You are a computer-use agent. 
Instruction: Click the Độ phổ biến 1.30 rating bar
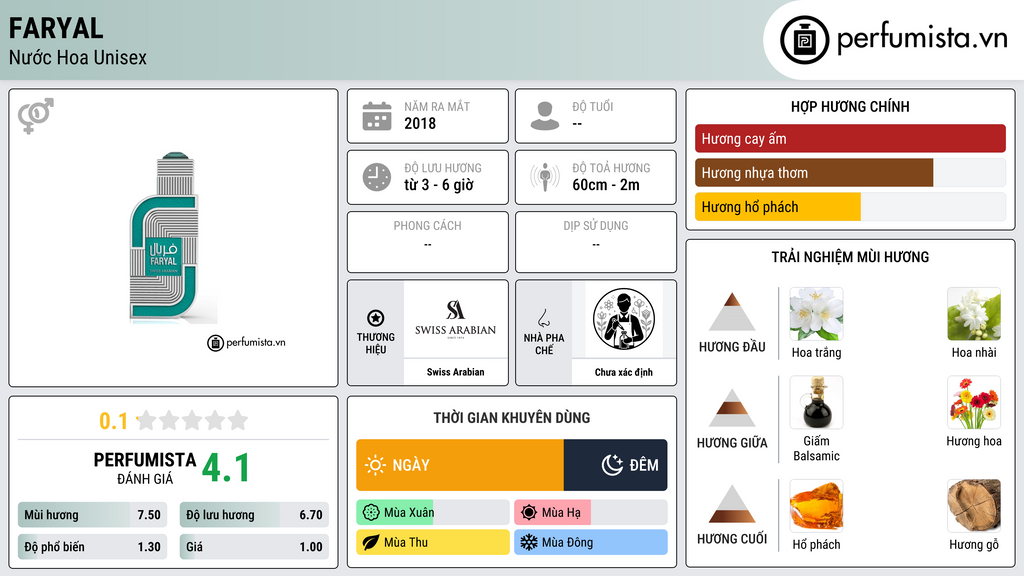(92, 547)
